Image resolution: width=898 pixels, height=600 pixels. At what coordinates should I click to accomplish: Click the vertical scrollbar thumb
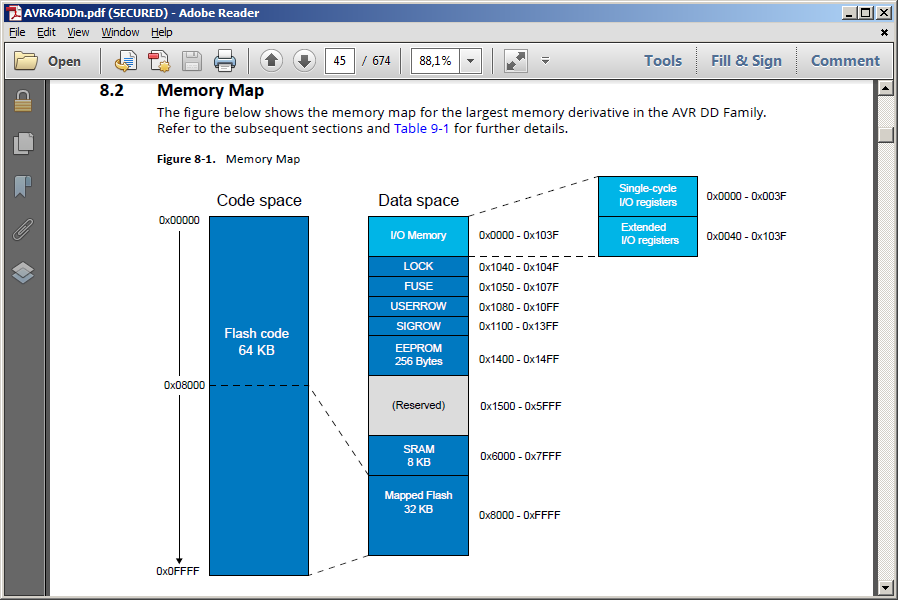coord(885,135)
